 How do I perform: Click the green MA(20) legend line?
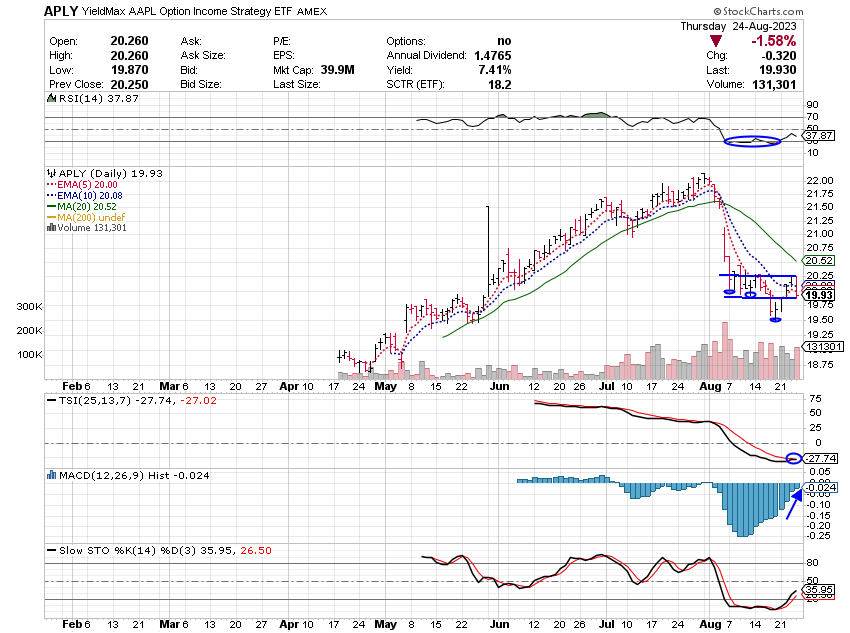tap(51, 206)
